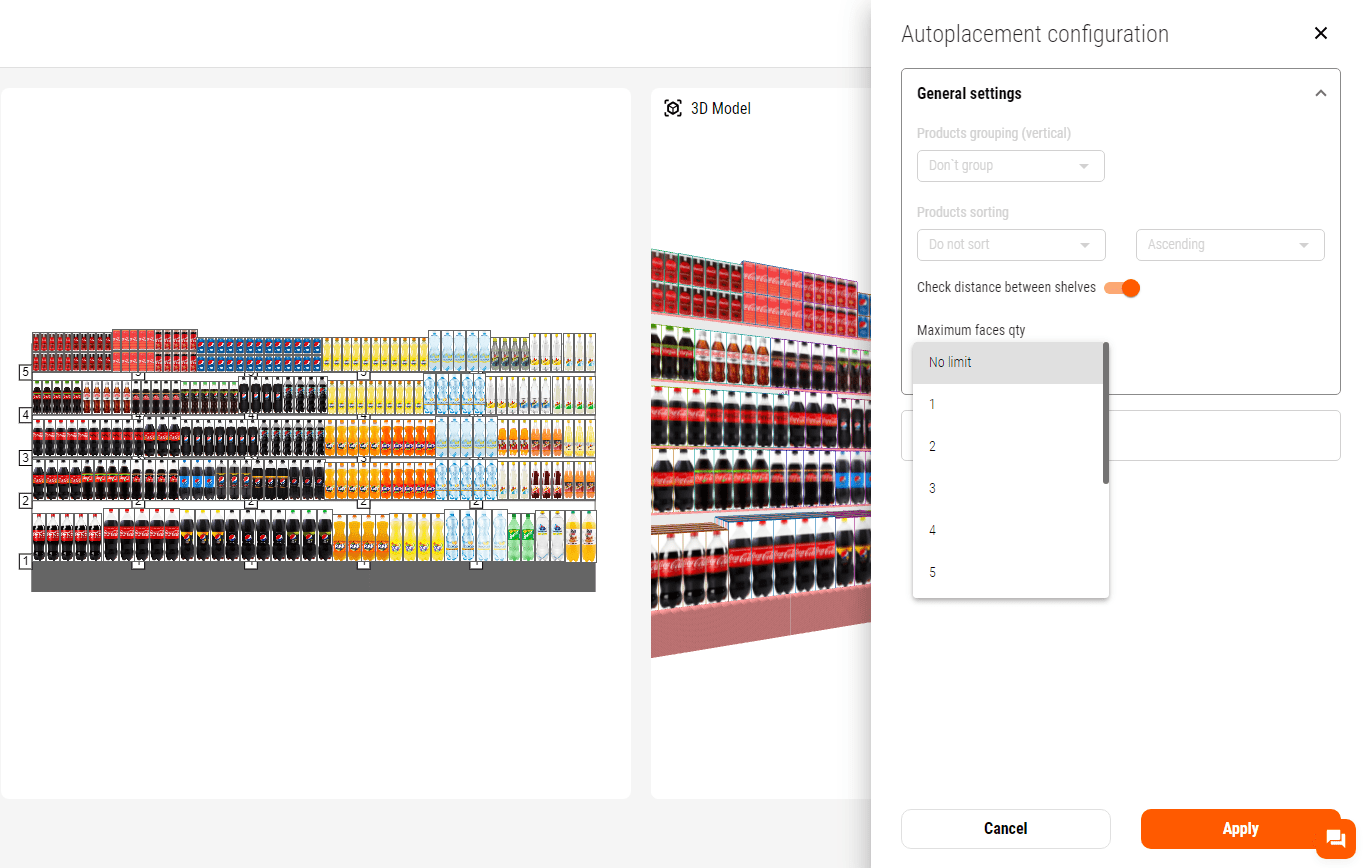Click the 3D model shelf preview
1364x868 pixels.
pyautogui.click(x=760, y=450)
